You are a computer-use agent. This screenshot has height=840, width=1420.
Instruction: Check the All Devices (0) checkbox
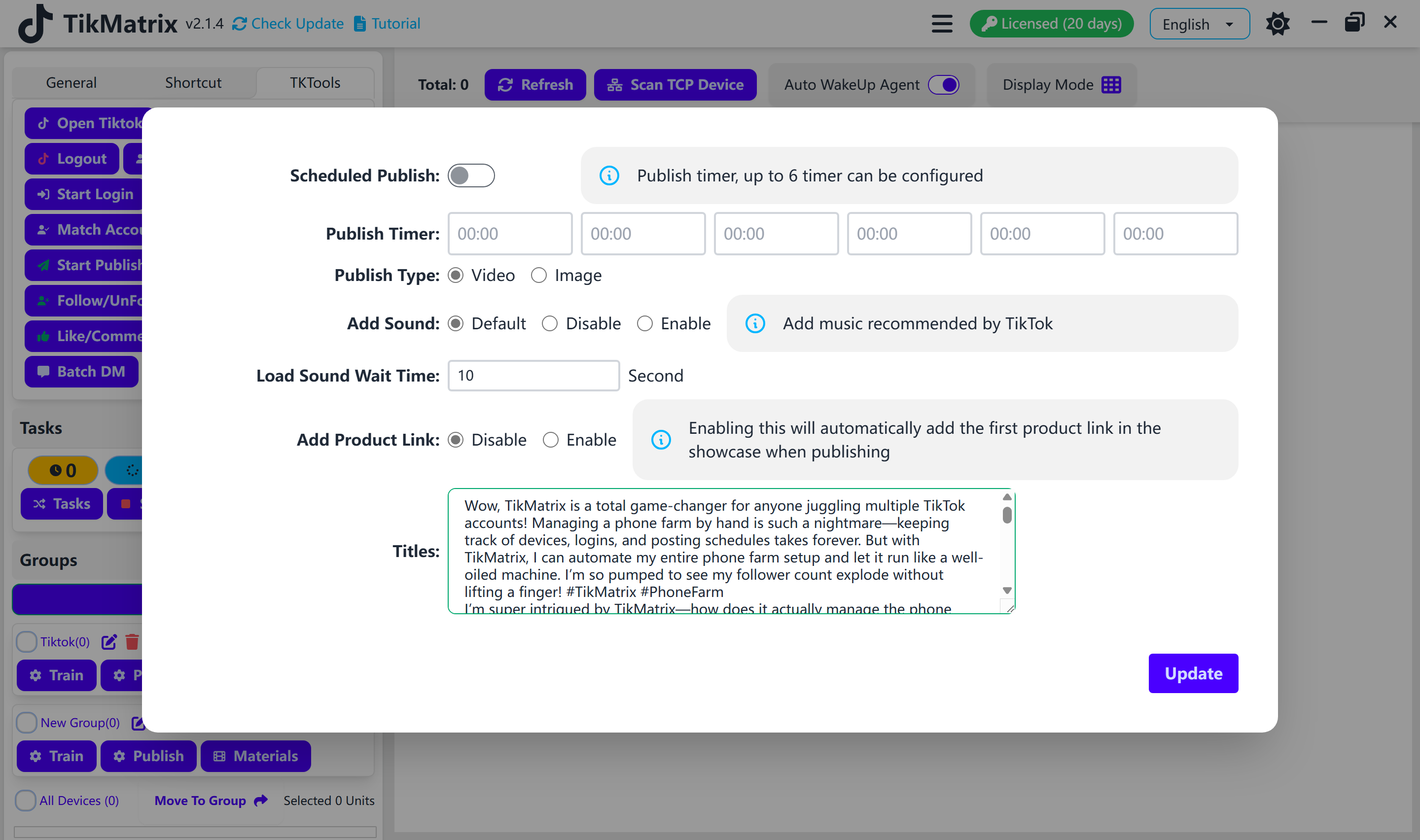26,801
